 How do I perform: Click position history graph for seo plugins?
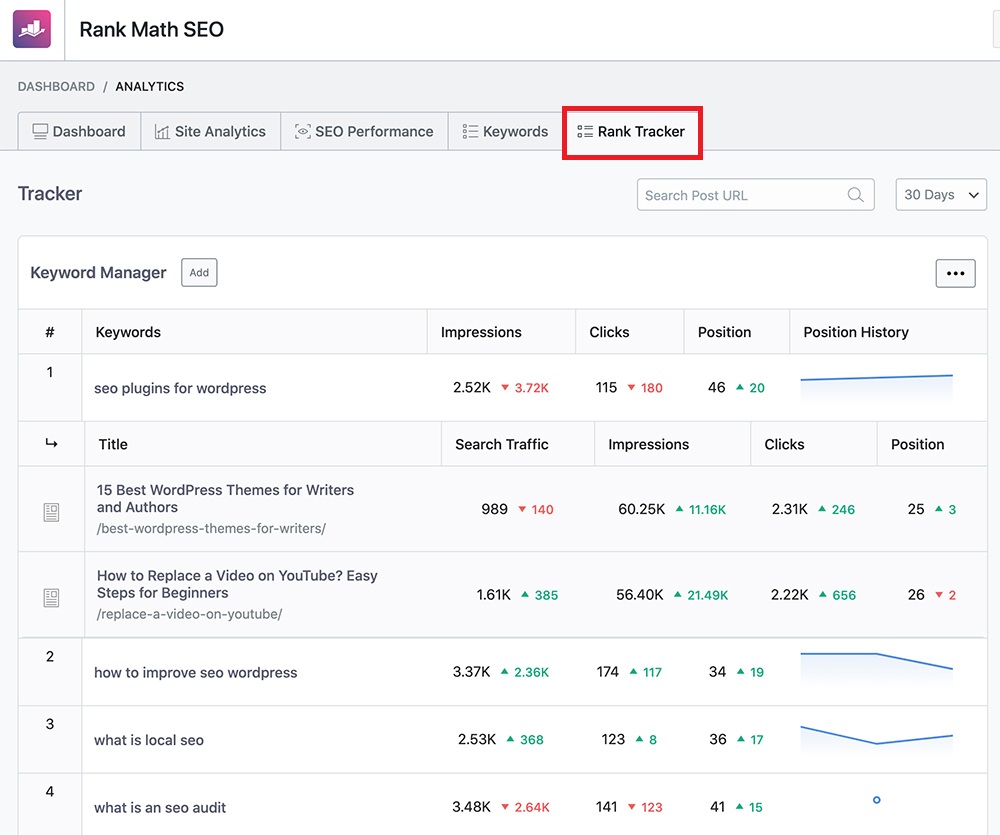(876, 387)
